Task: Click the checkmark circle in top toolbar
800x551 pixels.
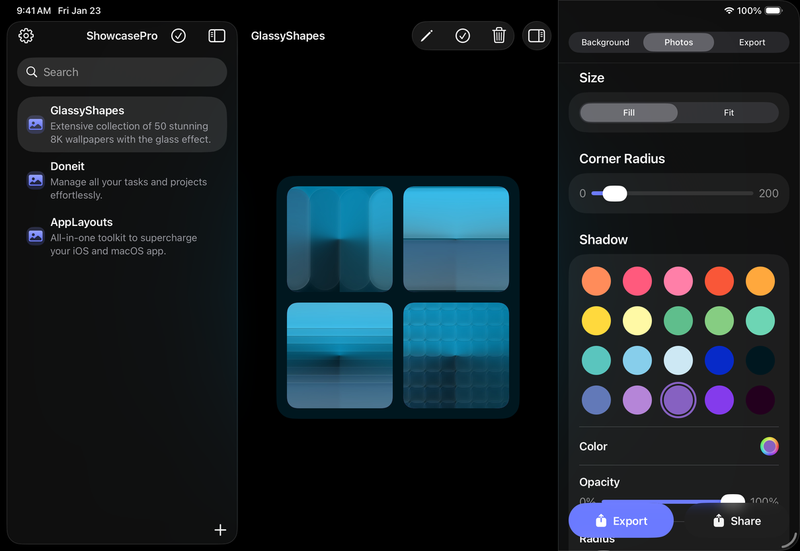Action: (463, 36)
